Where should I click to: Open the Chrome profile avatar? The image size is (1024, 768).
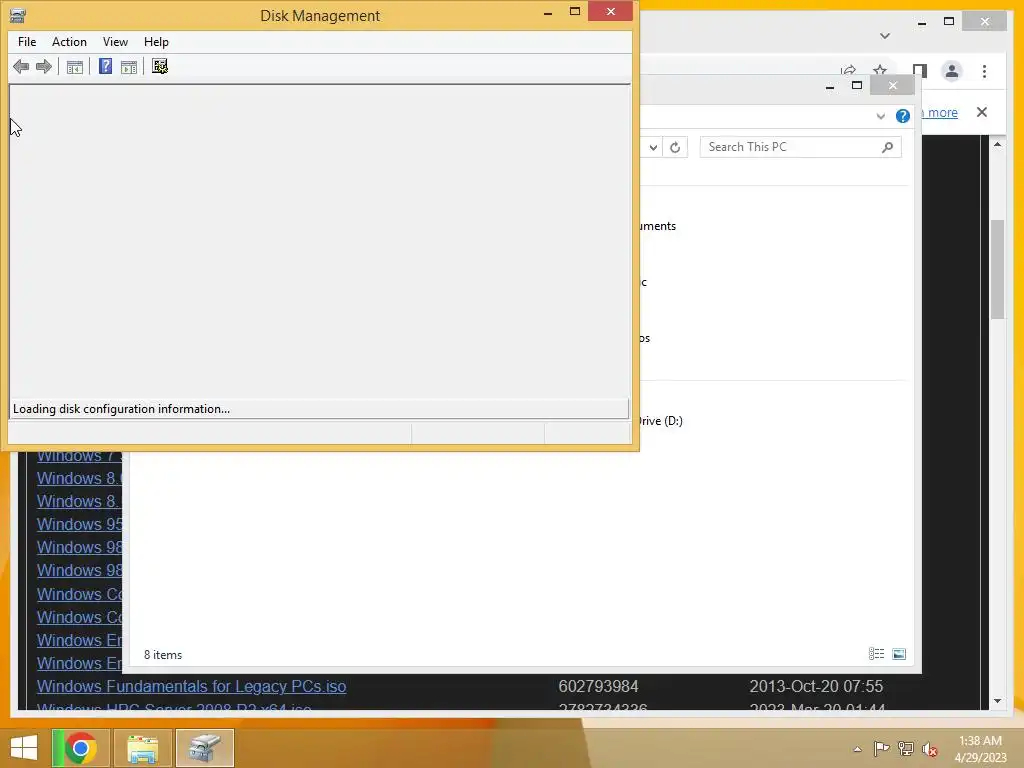tap(952, 71)
